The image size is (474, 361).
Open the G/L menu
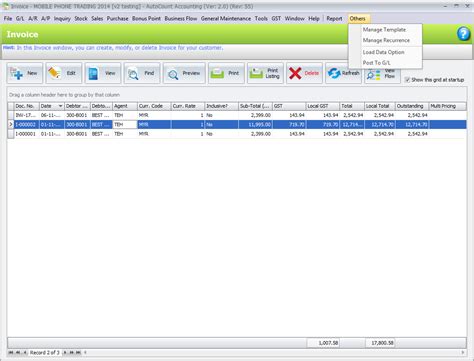point(20,19)
